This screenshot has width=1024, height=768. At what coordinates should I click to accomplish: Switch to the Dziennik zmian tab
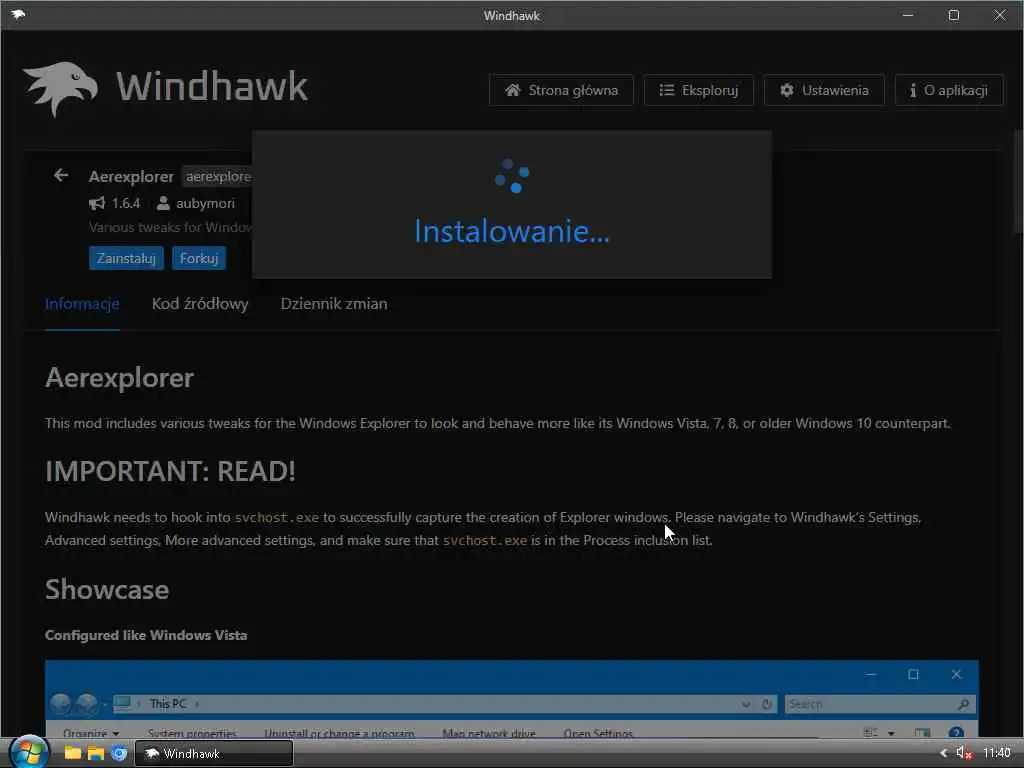[x=334, y=304]
